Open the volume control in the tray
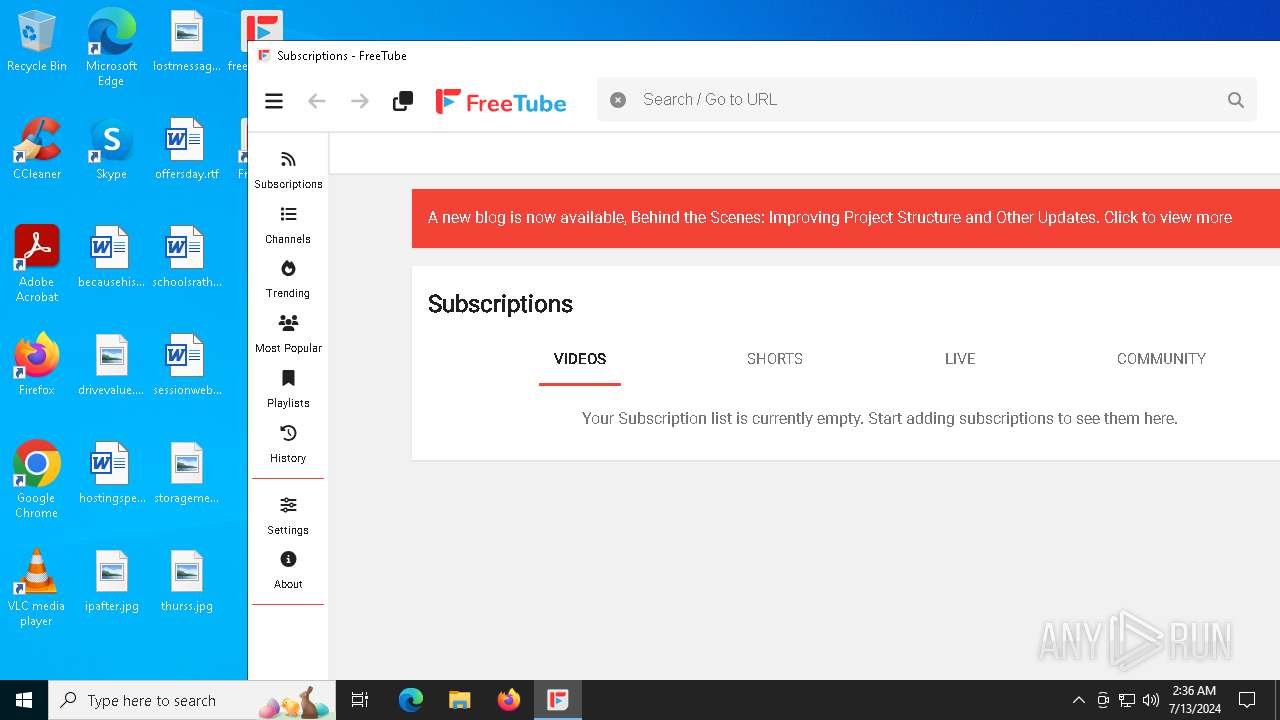The image size is (1280, 720). pos(1151,700)
